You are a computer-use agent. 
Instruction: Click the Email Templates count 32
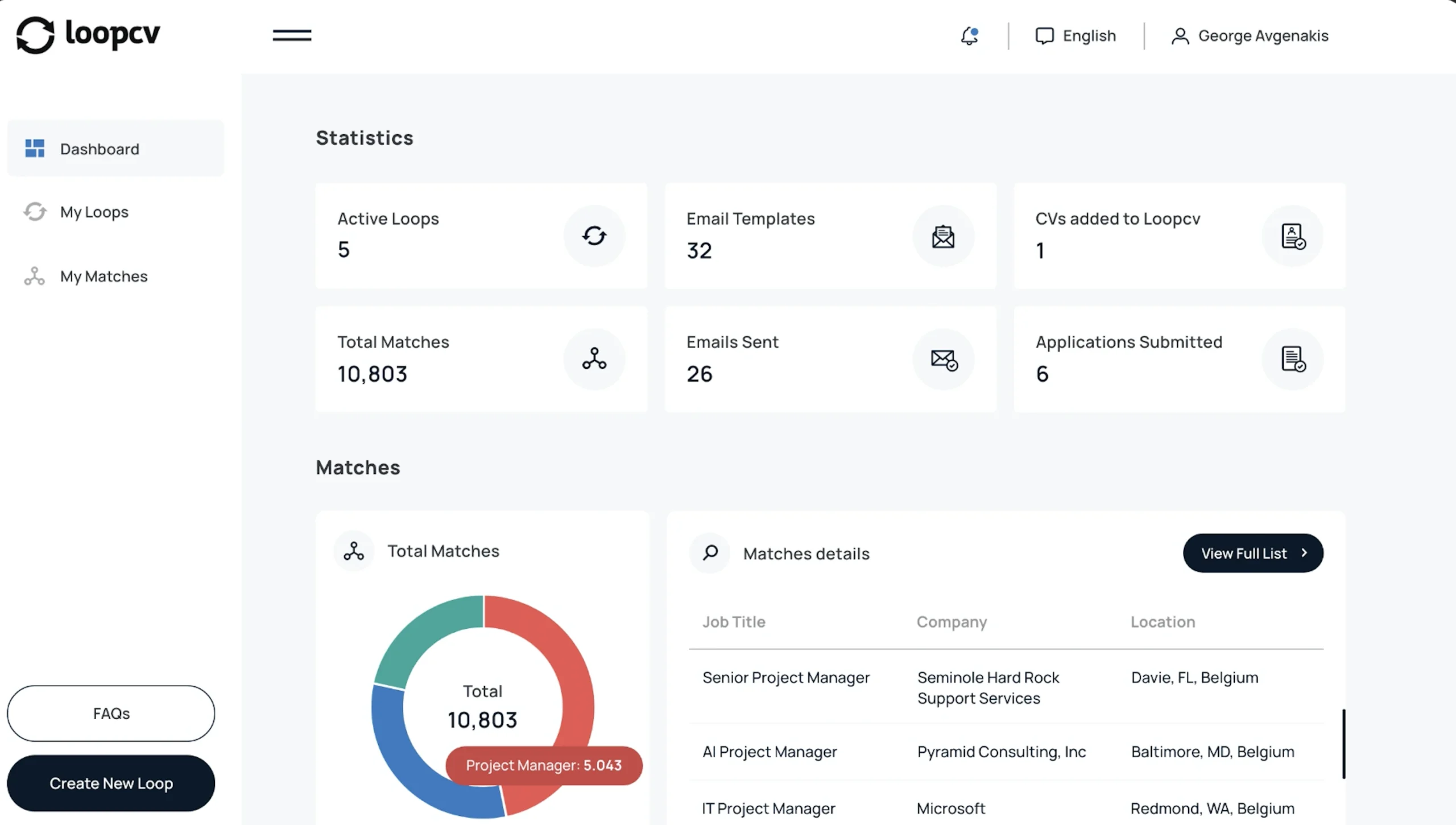[699, 250]
